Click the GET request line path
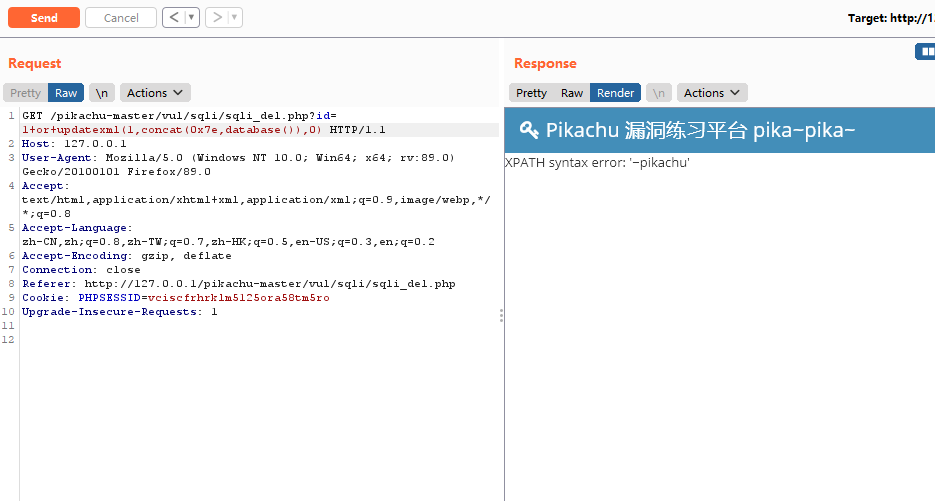Image resolution: width=935 pixels, height=501 pixels. 179,116
